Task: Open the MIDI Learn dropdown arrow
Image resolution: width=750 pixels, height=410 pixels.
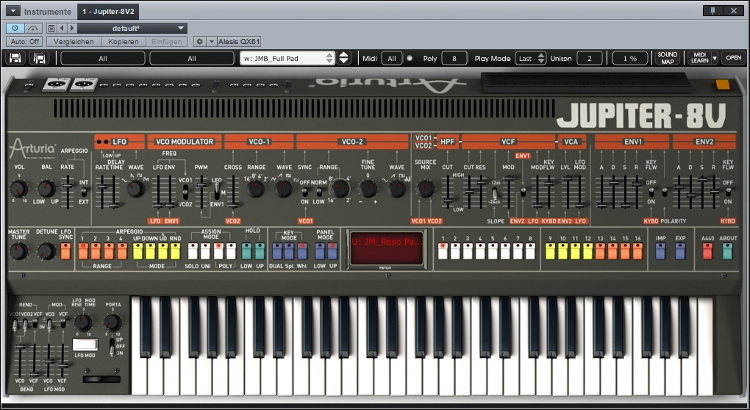Action: coord(715,58)
